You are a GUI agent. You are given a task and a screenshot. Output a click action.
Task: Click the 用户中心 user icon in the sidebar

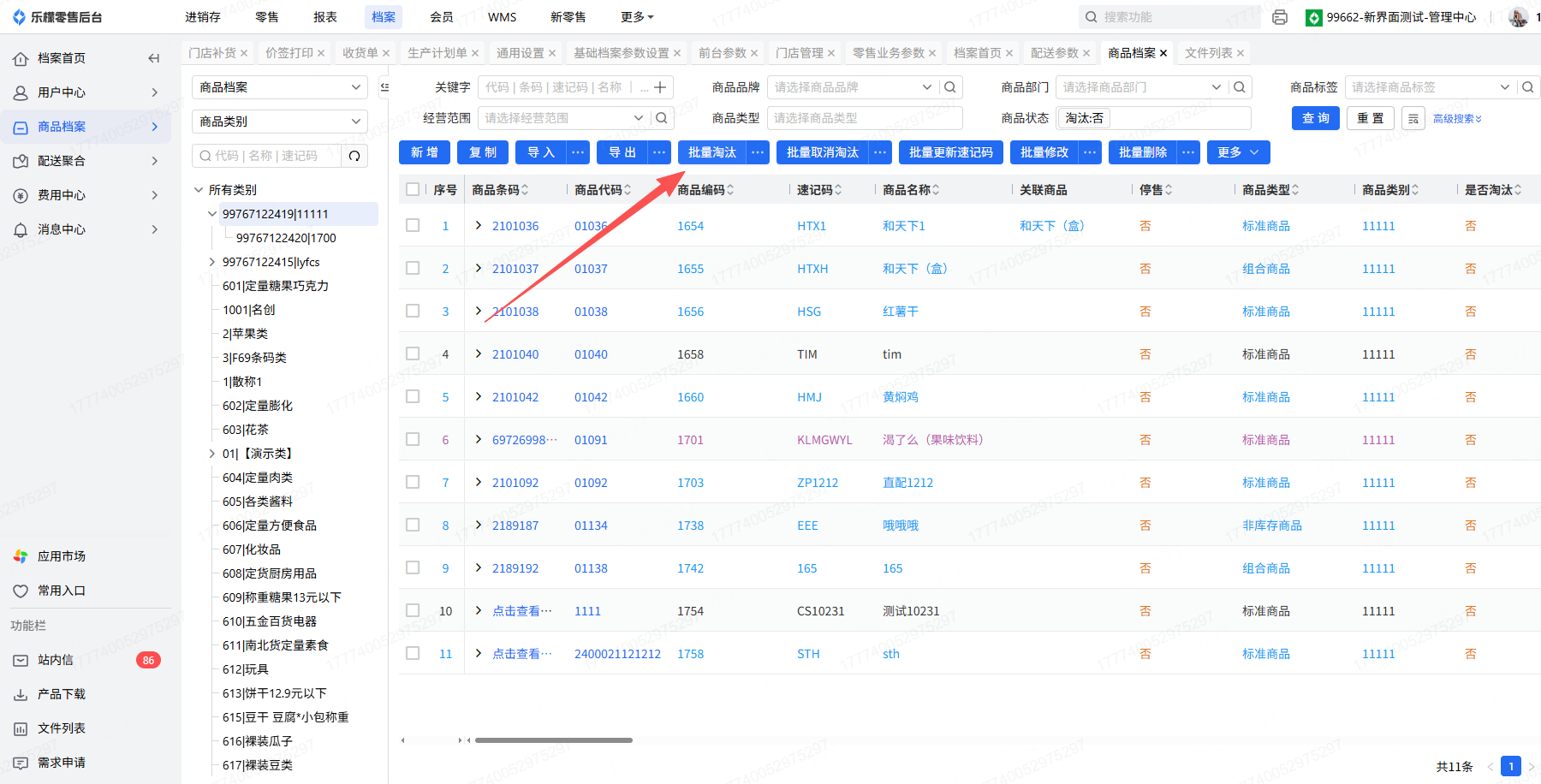pos(21,92)
